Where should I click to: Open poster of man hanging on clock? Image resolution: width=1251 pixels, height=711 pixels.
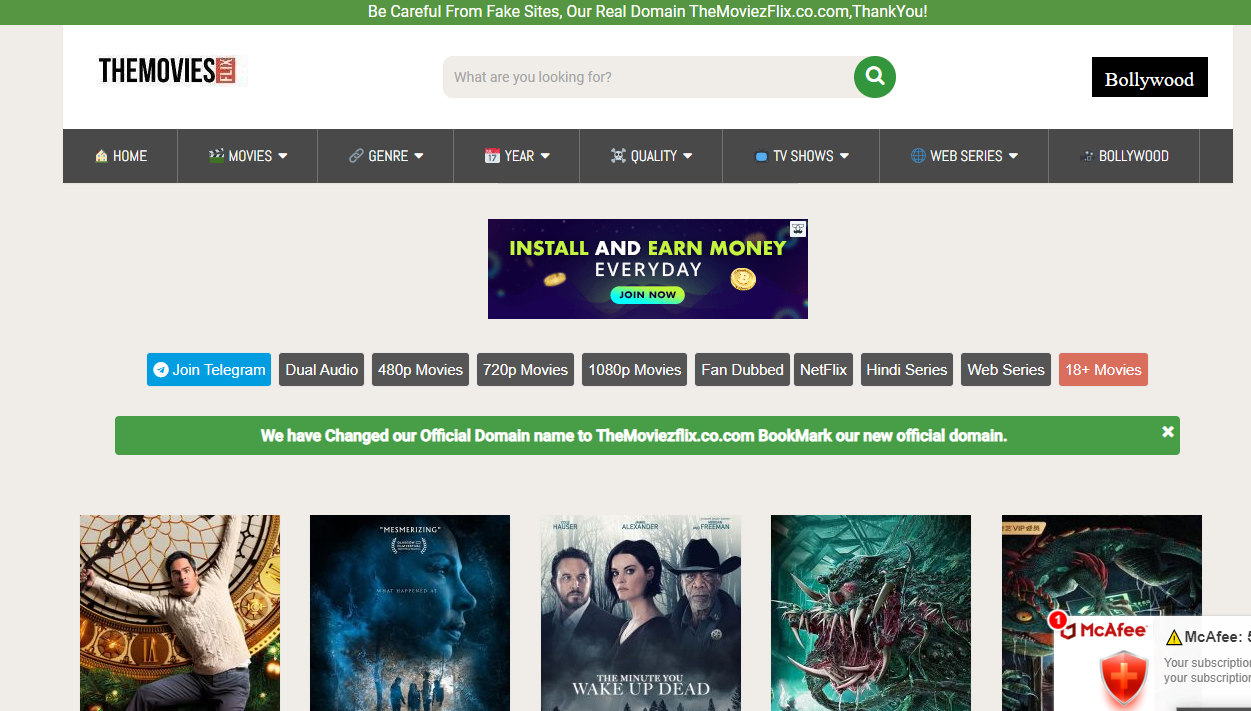click(180, 613)
